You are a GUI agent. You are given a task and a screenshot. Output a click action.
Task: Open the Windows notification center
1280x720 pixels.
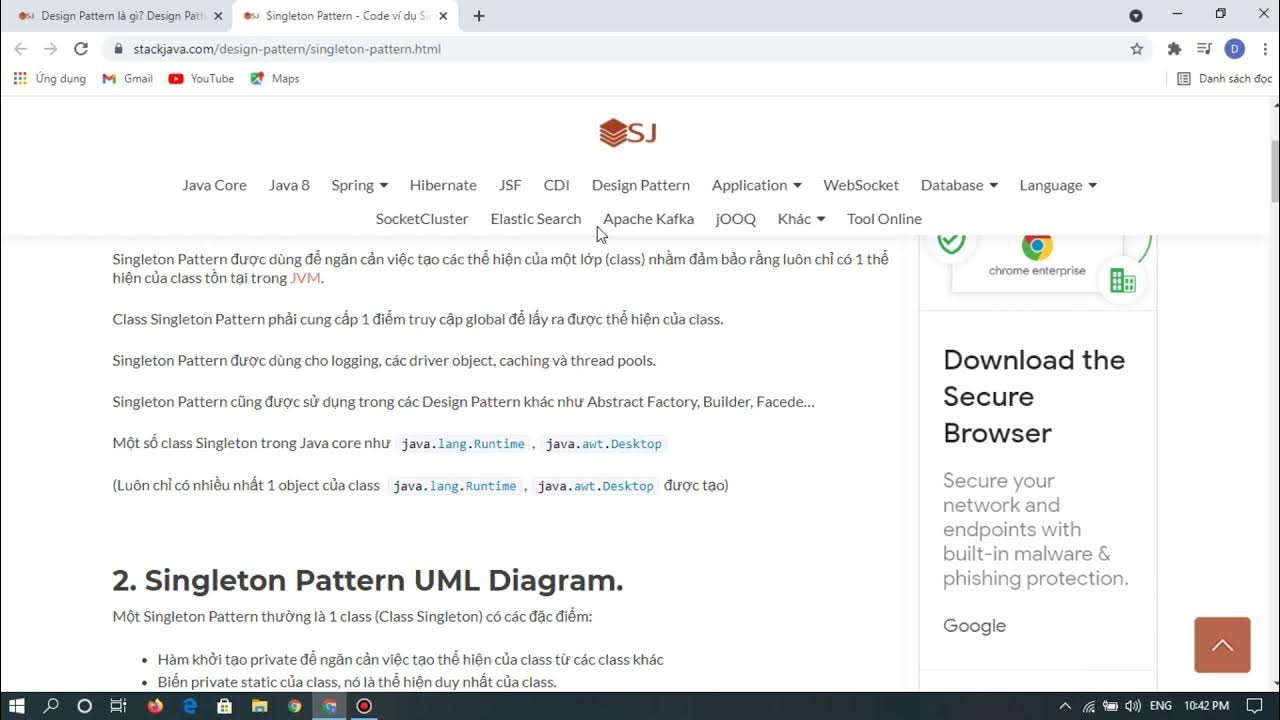point(1255,706)
